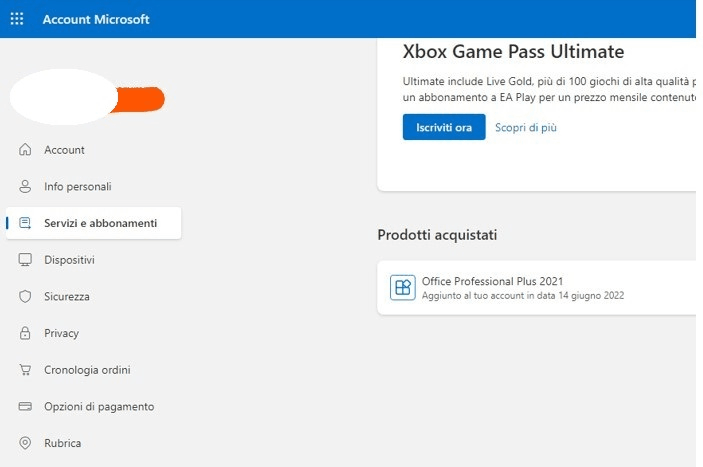Click the shield icon for Sicurezza
703x467 pixels.
pos(25,296)
